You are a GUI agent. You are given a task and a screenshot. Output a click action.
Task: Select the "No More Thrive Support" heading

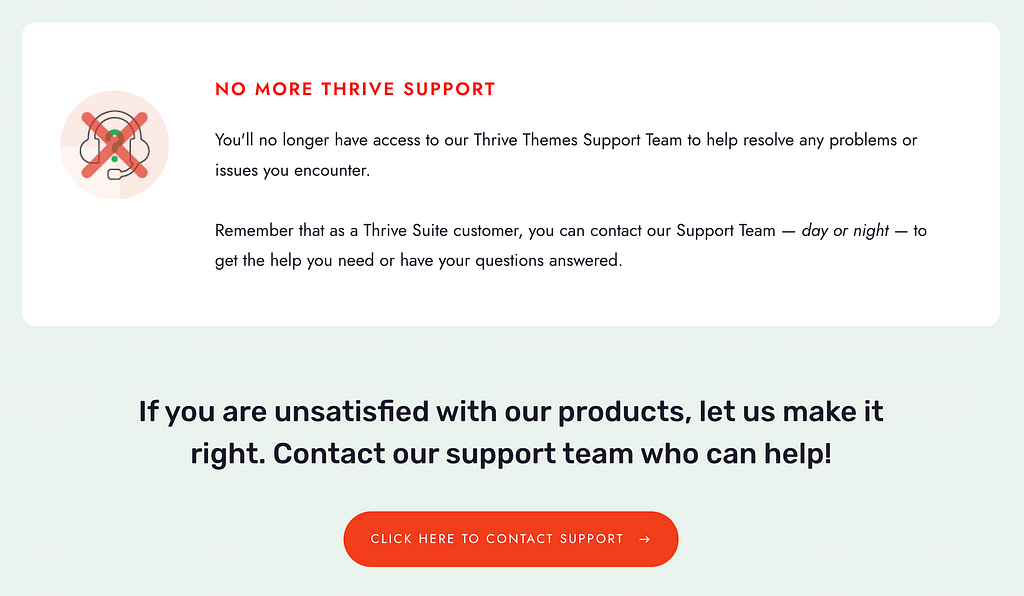click(355, 89)
